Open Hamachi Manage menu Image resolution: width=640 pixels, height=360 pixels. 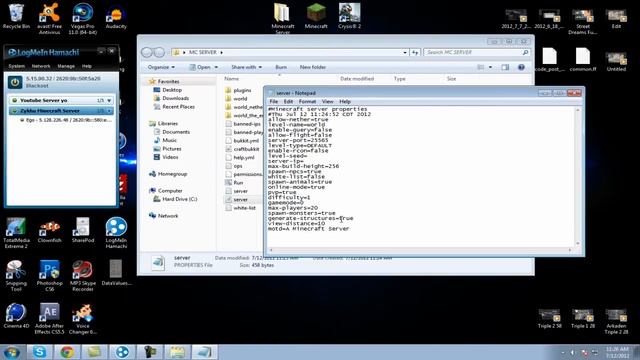click(x=66, y=66)
